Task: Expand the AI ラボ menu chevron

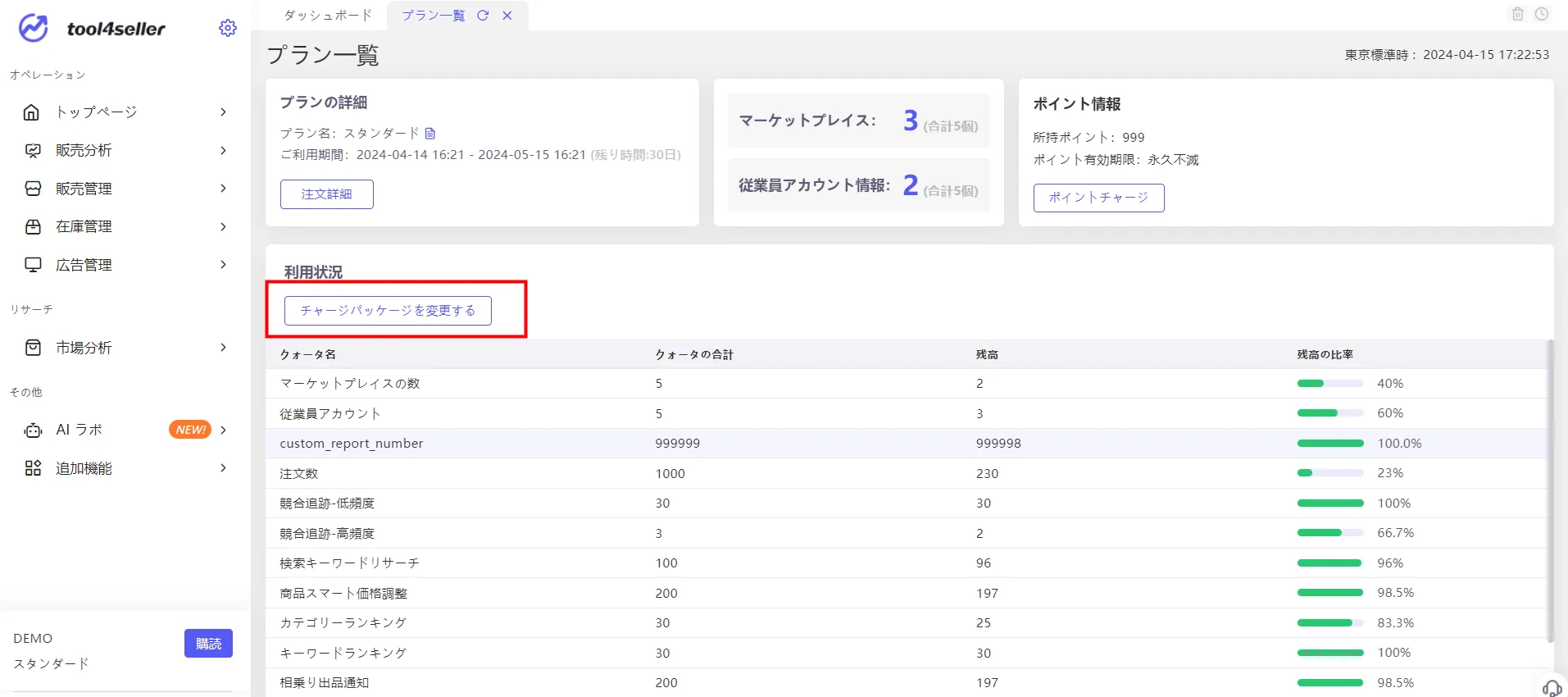Action: 223,430
